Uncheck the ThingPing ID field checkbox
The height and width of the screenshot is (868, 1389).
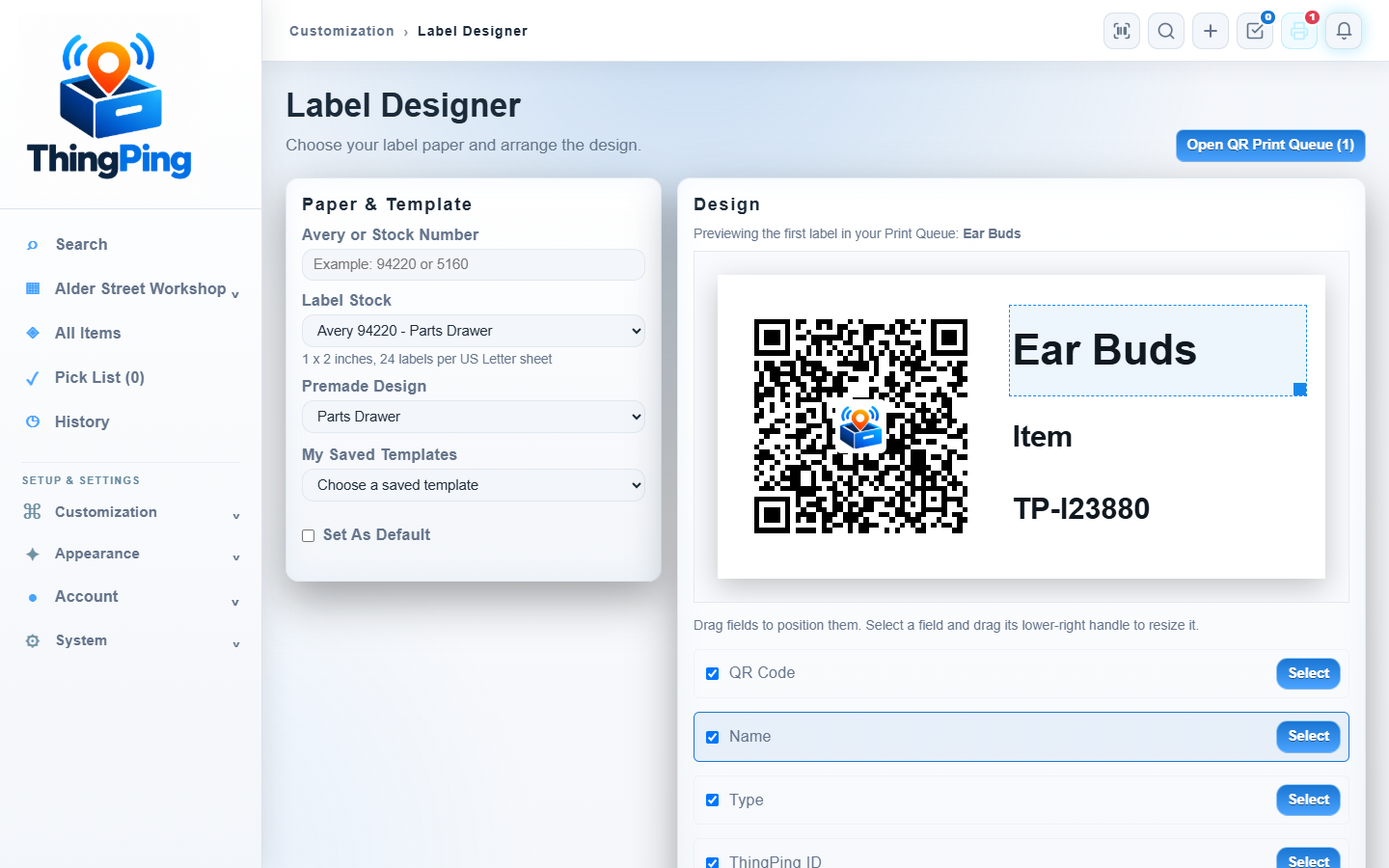(x=713, y=862)
